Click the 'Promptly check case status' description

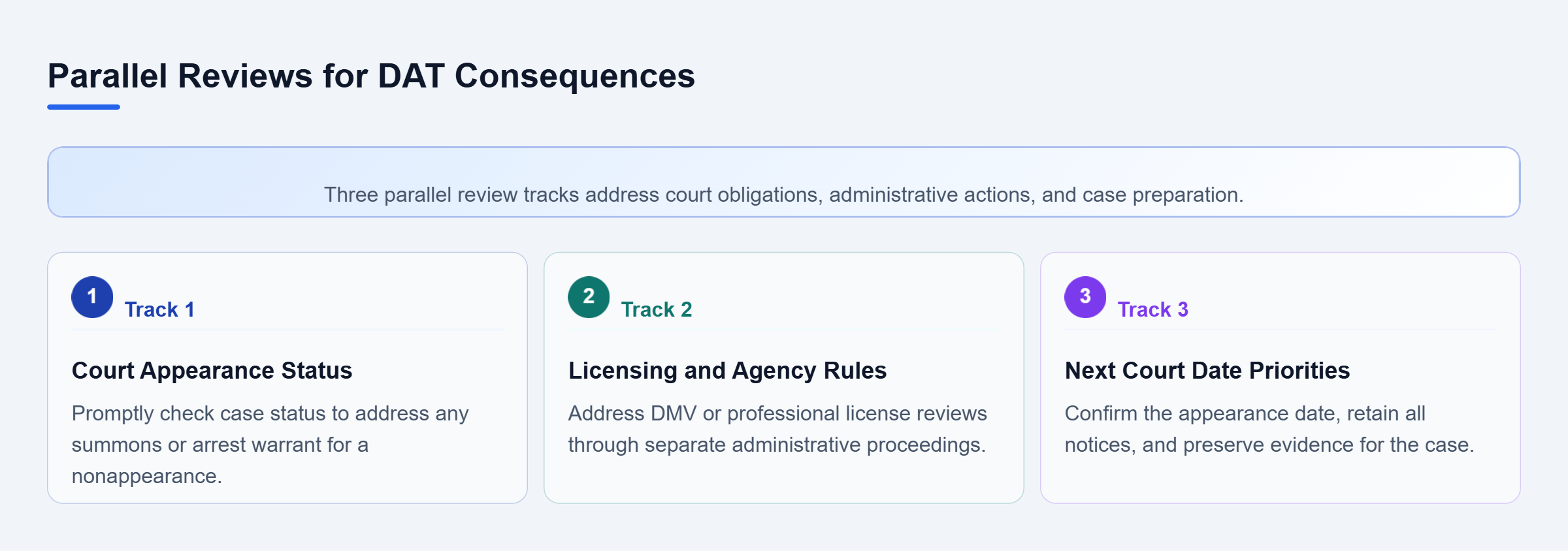point(270,445)
